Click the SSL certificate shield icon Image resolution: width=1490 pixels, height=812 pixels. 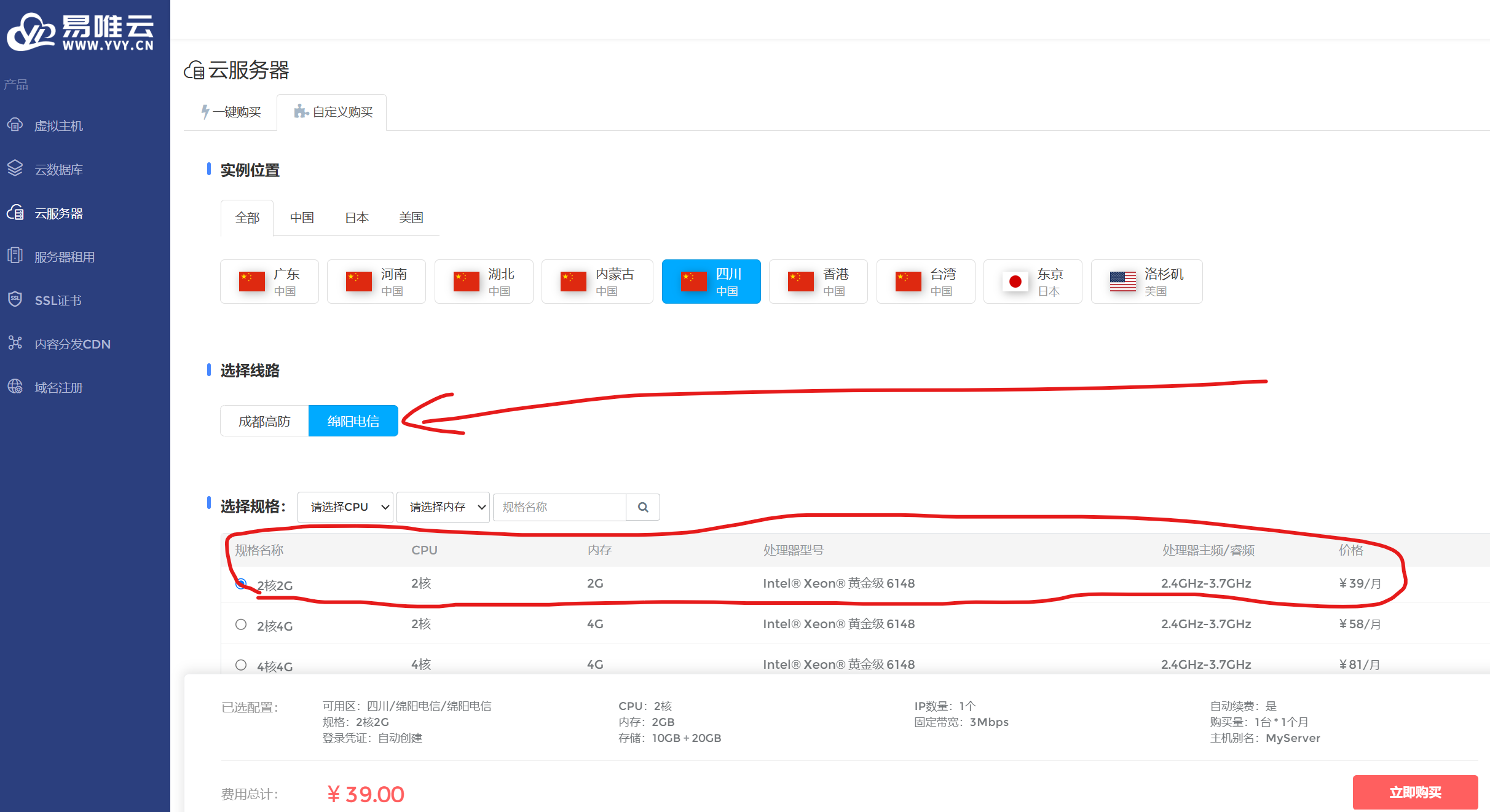pos(15,299)
